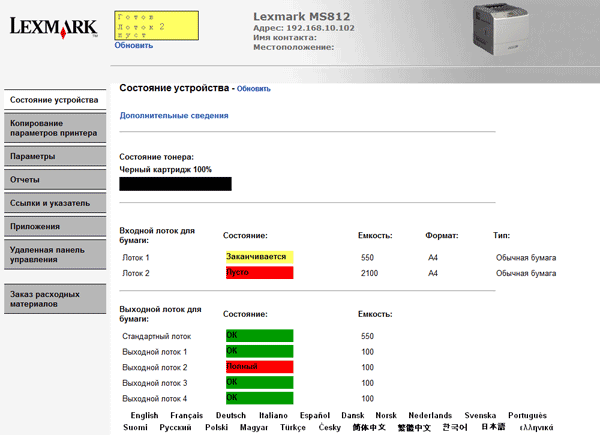Click the Адрес: 192.168.10.102 text
The height and width of the screenshot is (435, 600).
click(304, 28)
